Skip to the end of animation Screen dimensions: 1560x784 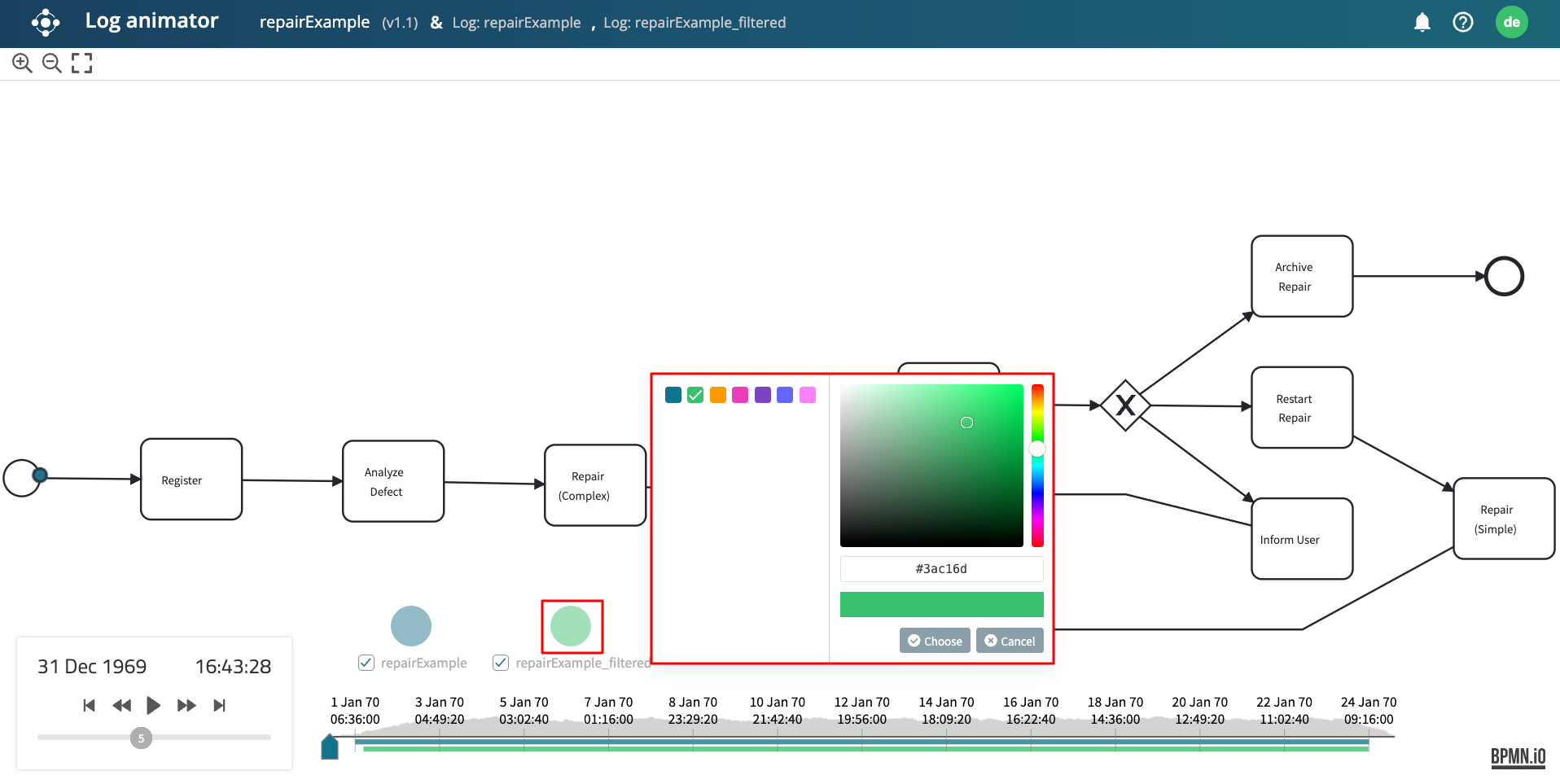coord(219,705)
